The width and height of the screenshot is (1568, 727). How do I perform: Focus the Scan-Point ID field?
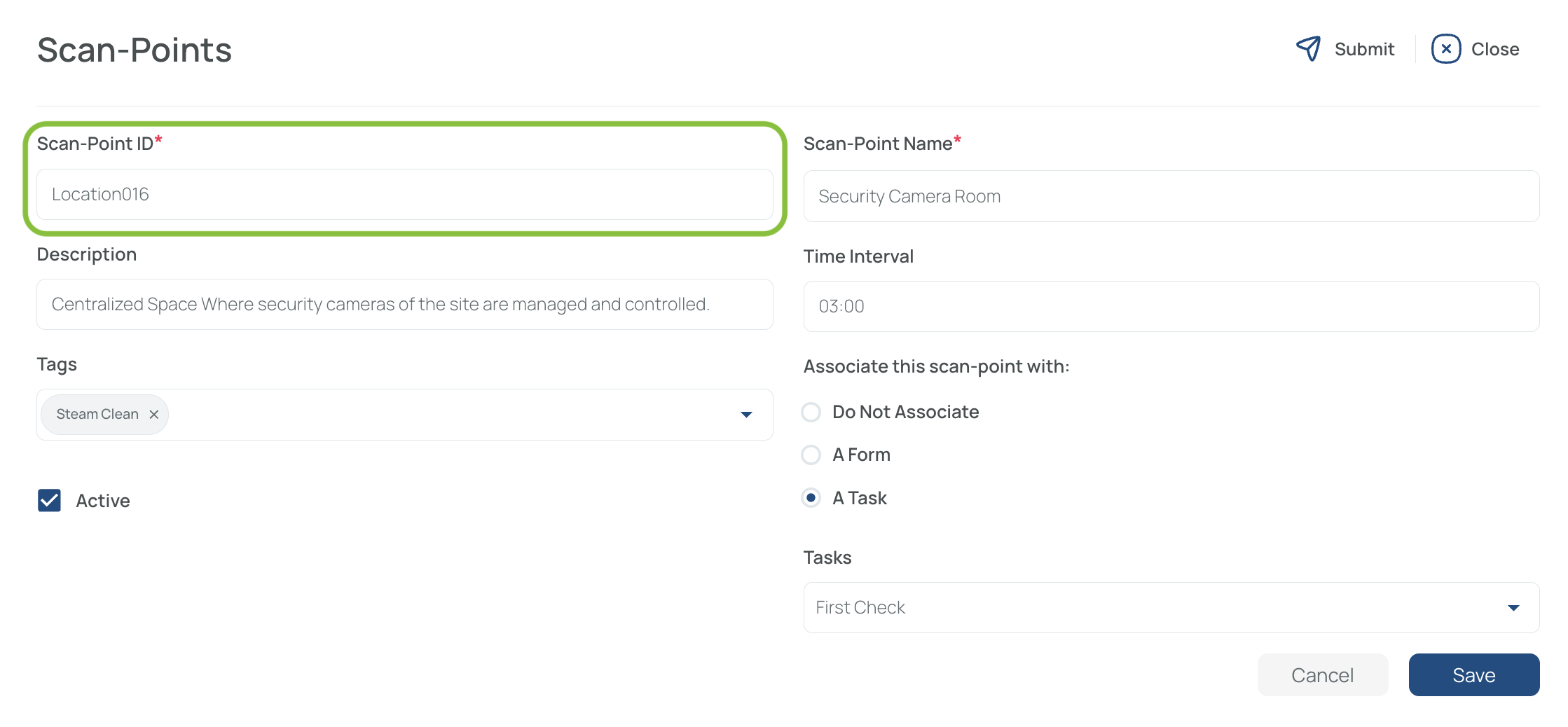(x=405, y=195)
